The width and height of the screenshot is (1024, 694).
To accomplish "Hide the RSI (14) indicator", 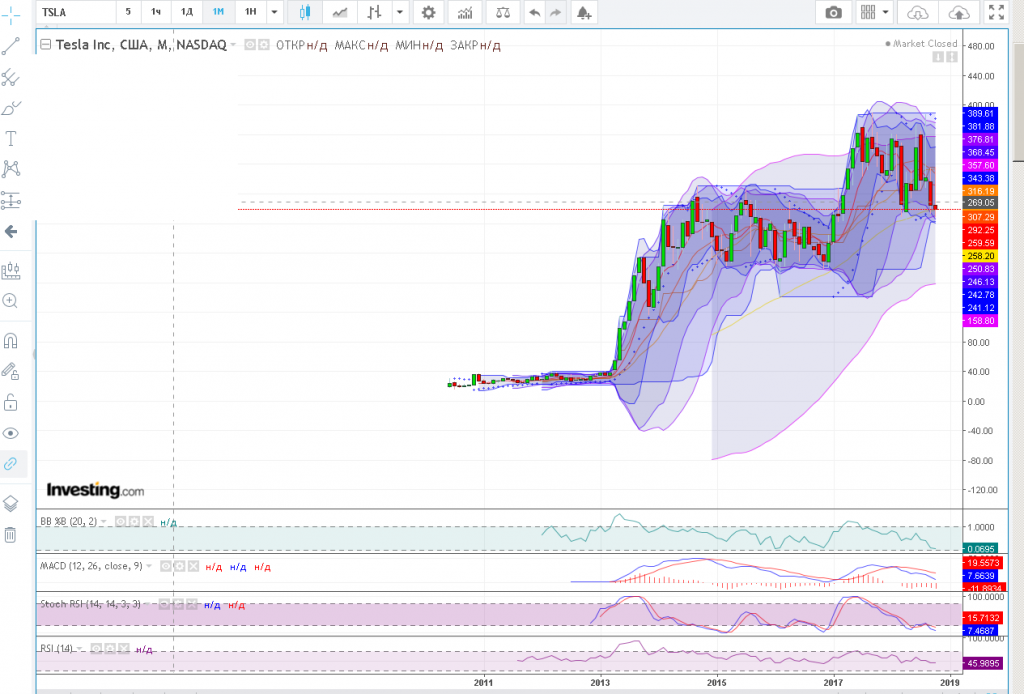I will point(96,649).
